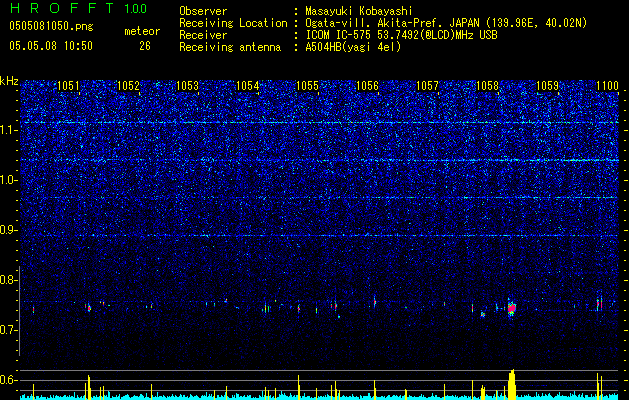Click the Receiving Location label
The image size is (629, 400).
coord(233,23)
